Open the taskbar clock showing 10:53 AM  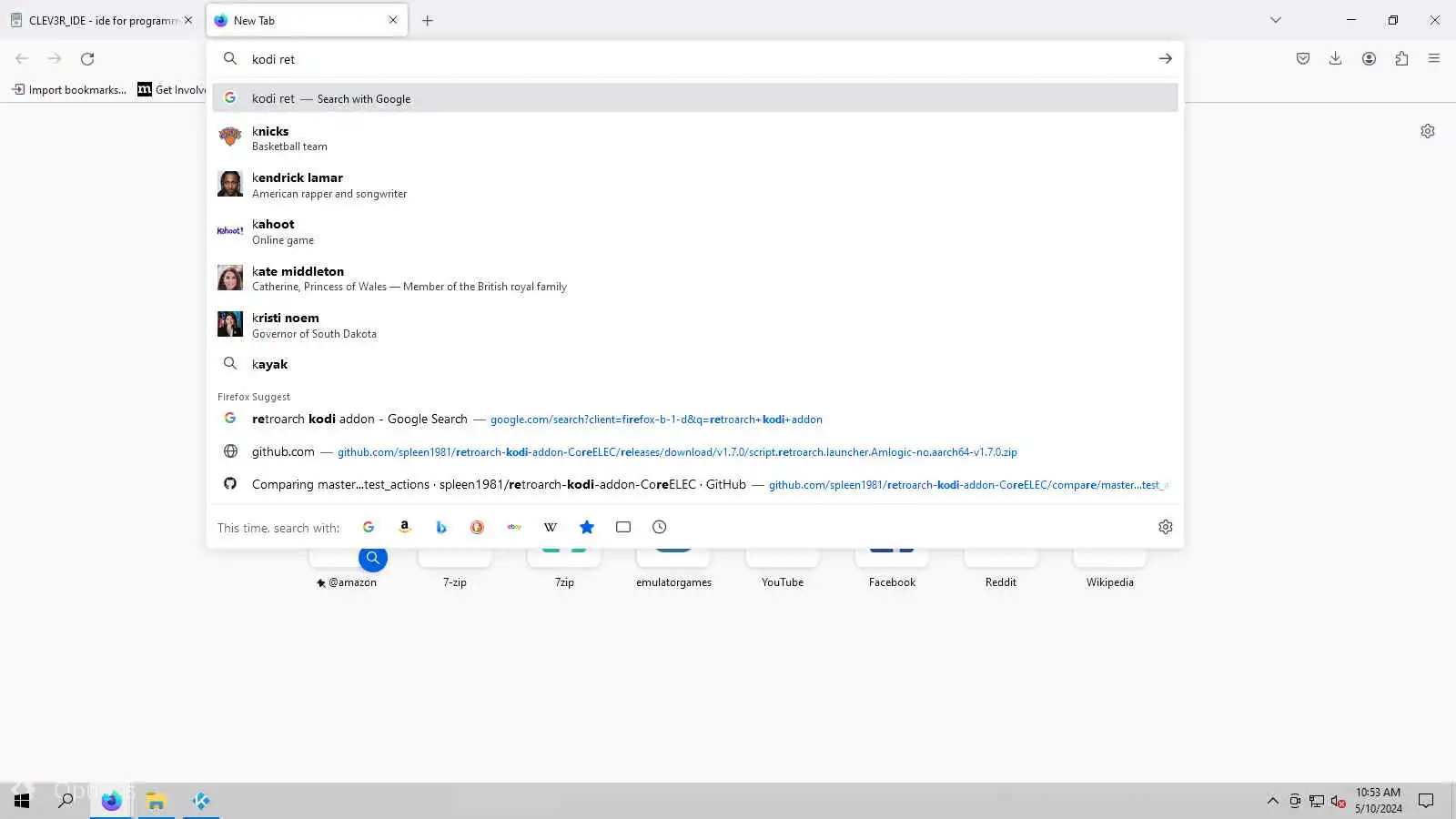click(1378, 801)
